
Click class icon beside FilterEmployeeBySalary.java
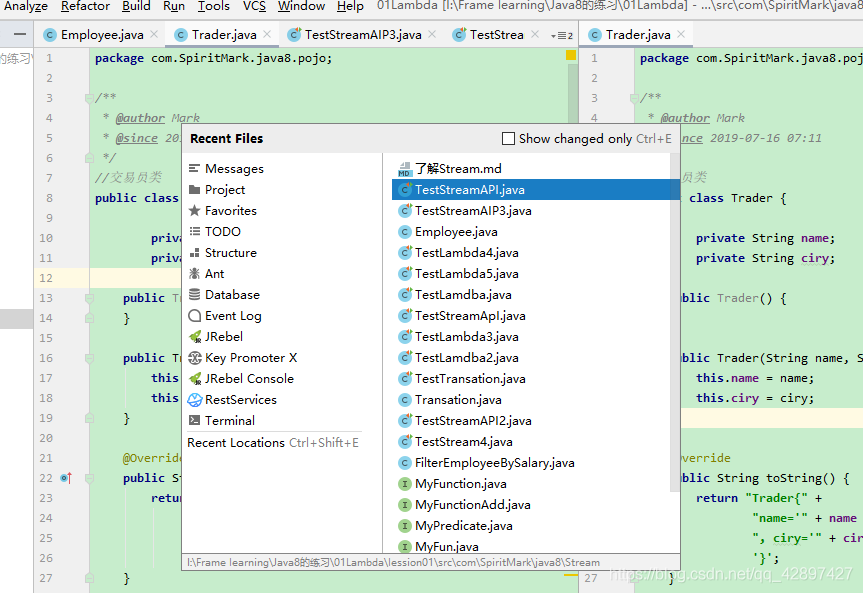(x=405, y=463)
